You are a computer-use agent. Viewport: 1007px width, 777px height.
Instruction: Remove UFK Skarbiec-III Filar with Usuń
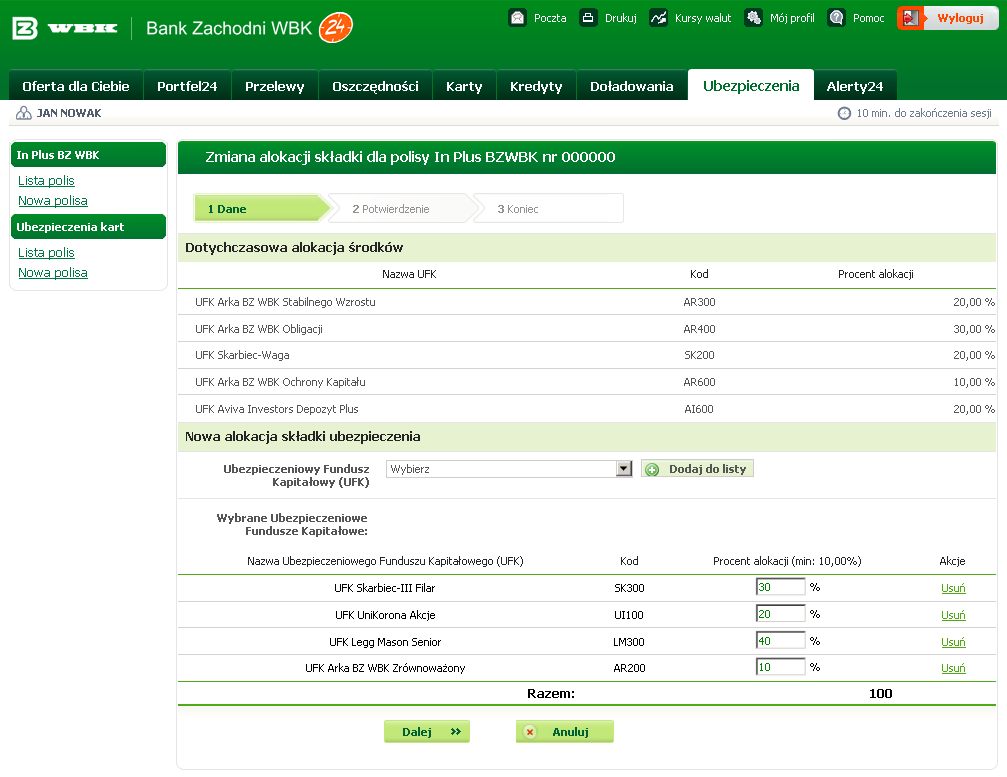[953, 588]
